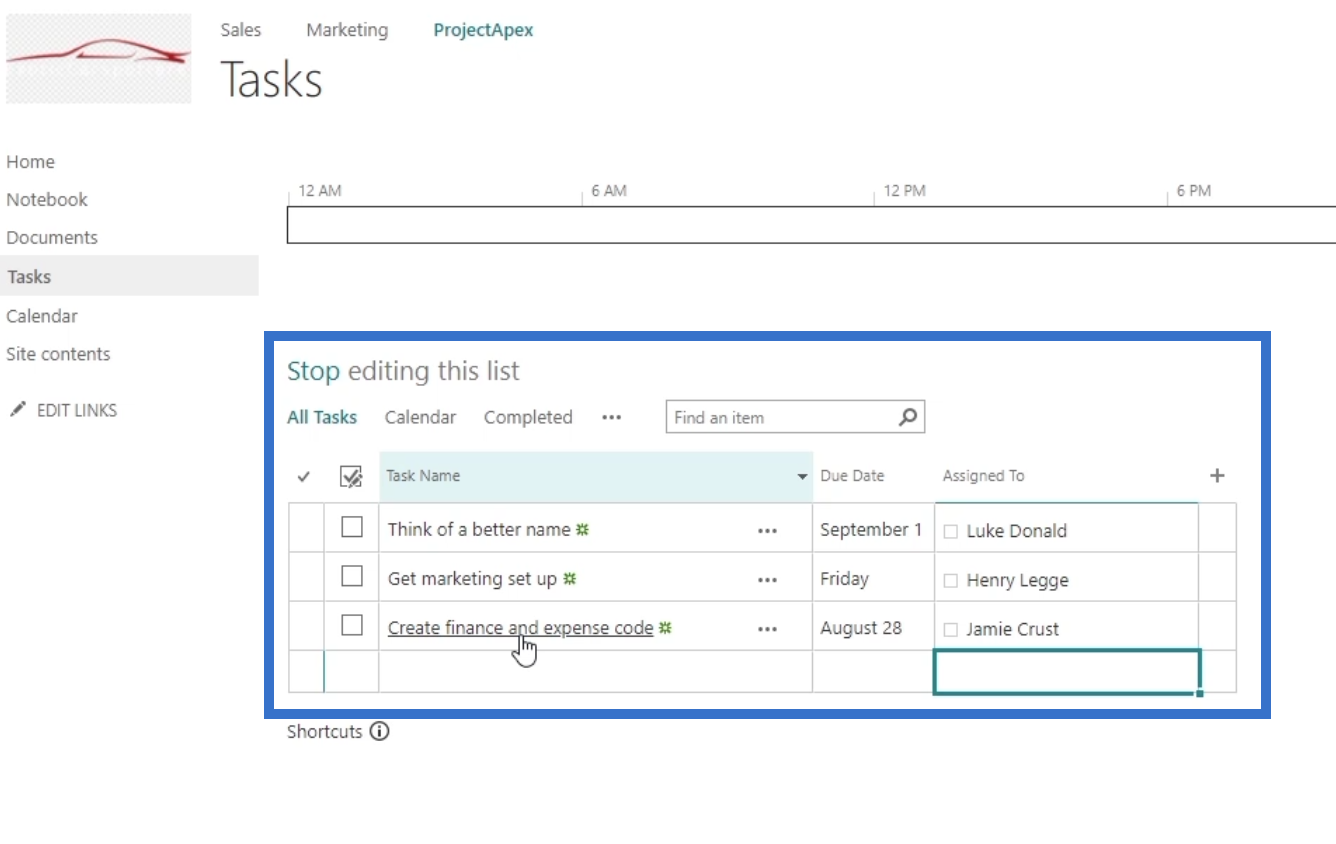Viewport: 1336px width, 844px height.
Task: Open ellipsis menu for Create finance and expense code
Action: tap(768, 629)
